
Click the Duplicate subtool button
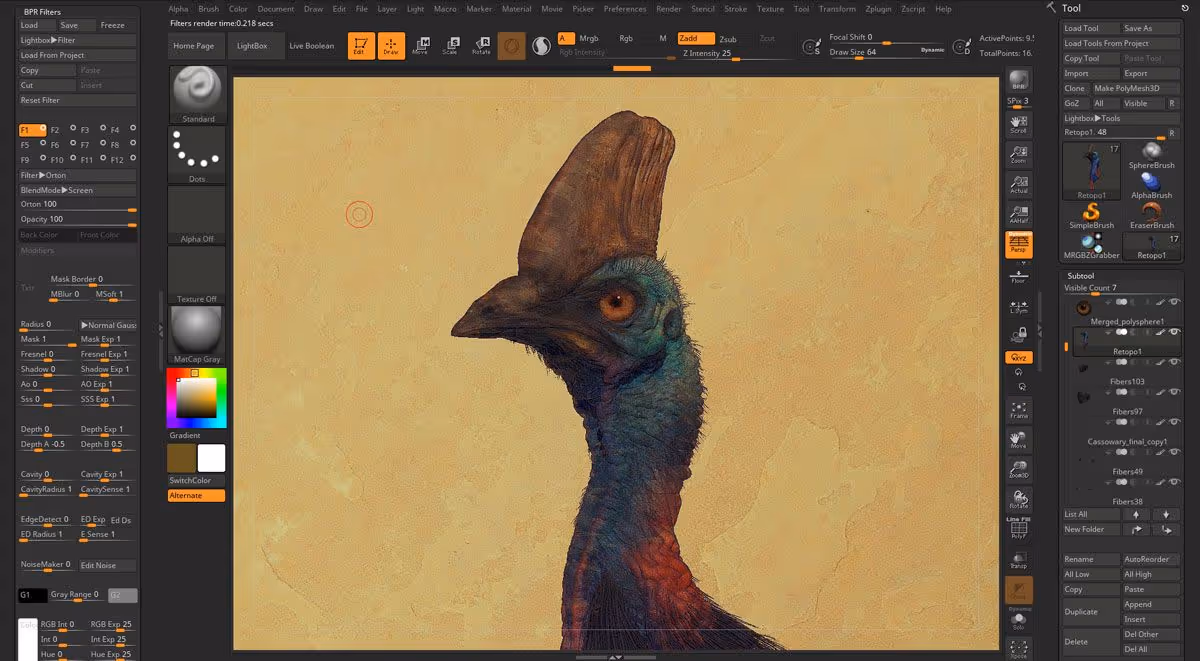1091,612
